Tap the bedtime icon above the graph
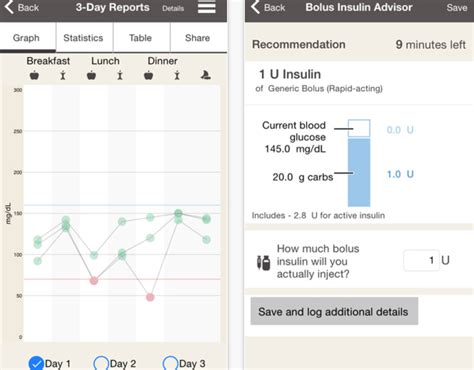 point(206,75)
